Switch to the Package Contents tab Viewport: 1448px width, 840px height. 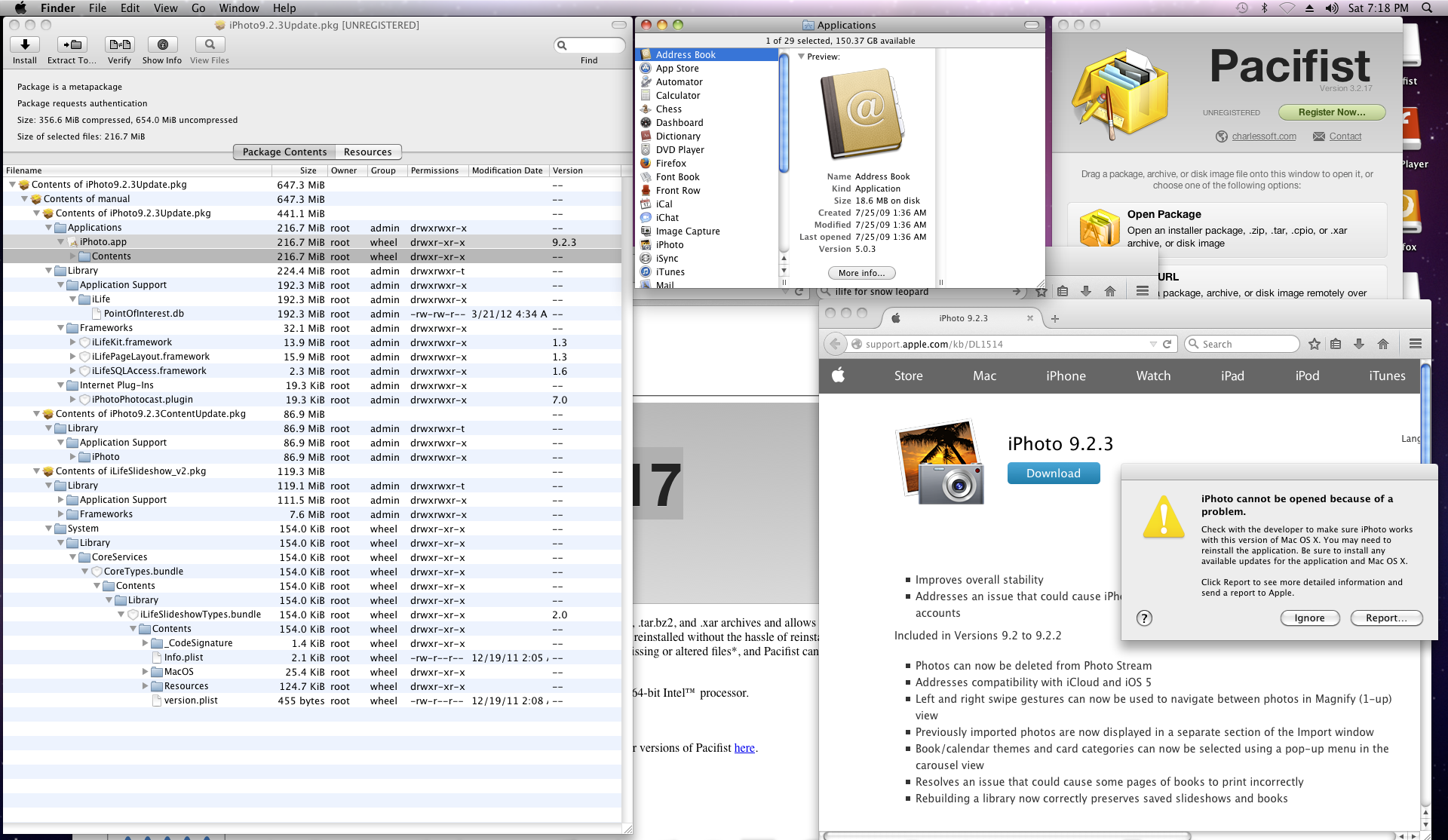(284, 152)
